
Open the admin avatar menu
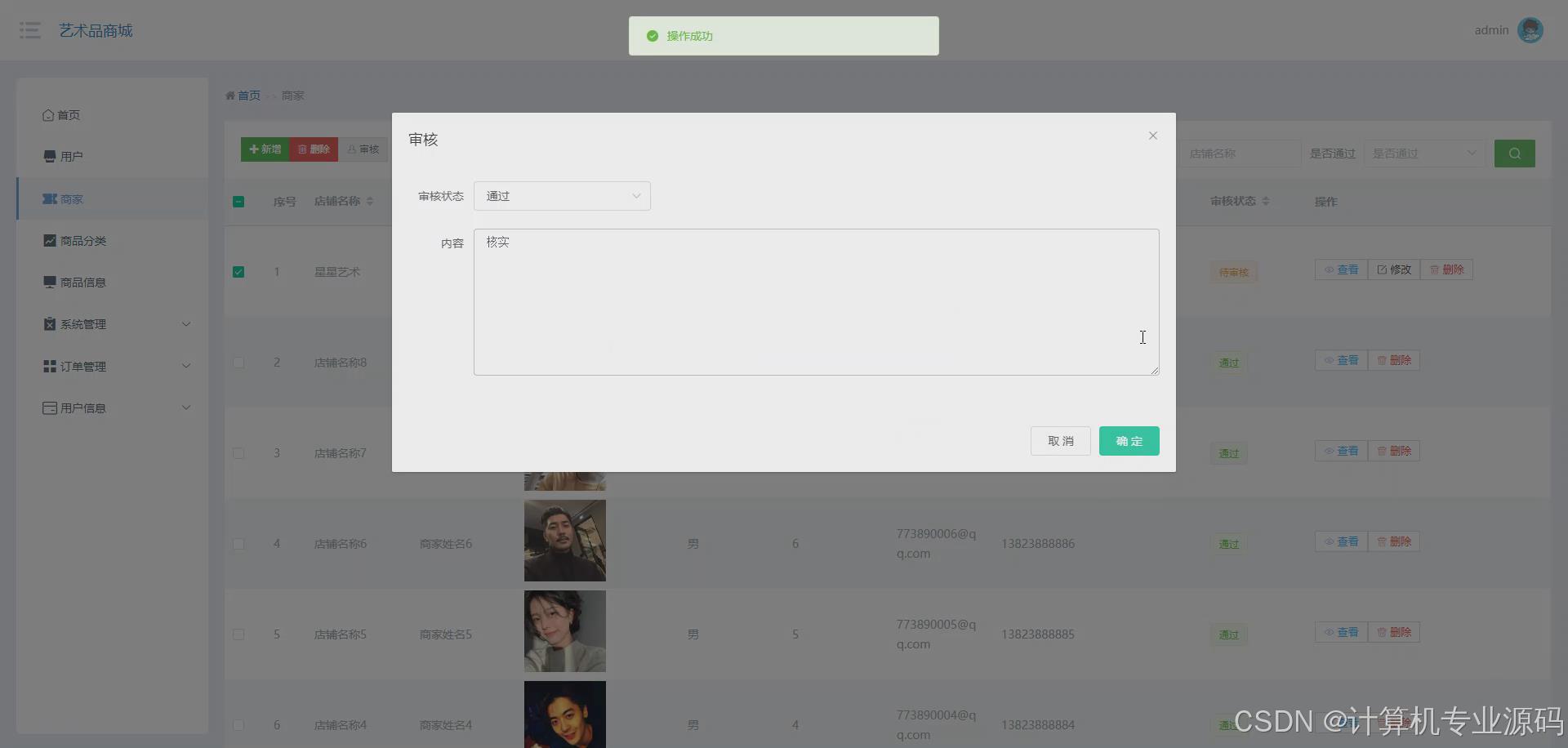point(1530,30)
